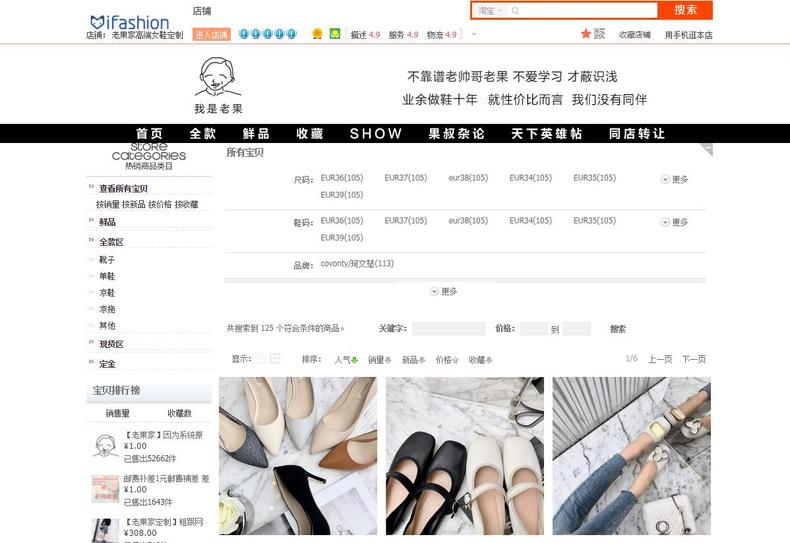Click the 关键字 keyword input field
This screenshot has width=790, height=543.
(448, 329)
